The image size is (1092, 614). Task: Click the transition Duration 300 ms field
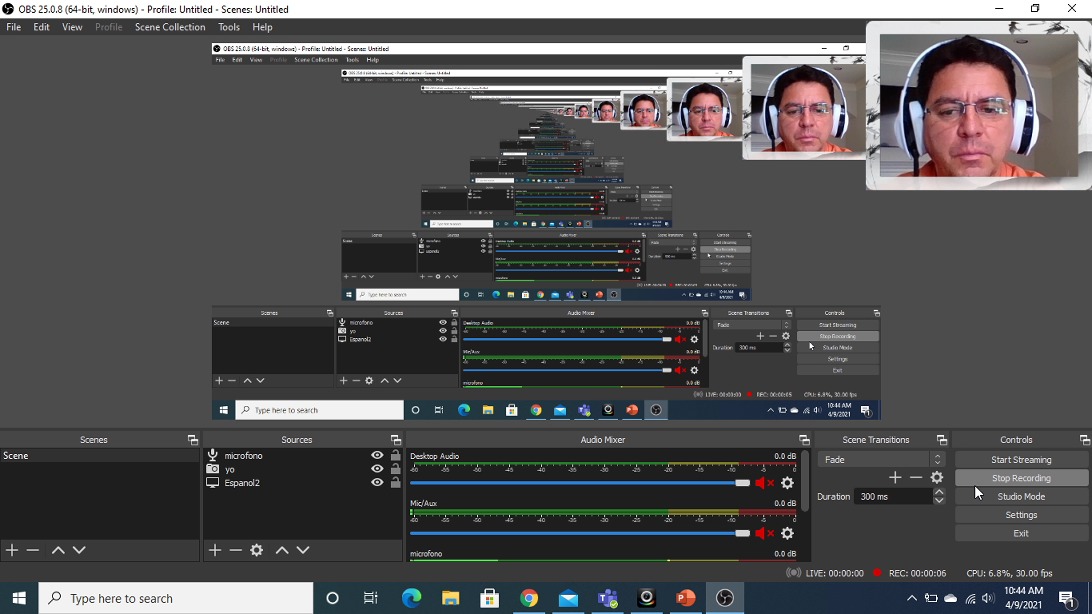(894, 496)
